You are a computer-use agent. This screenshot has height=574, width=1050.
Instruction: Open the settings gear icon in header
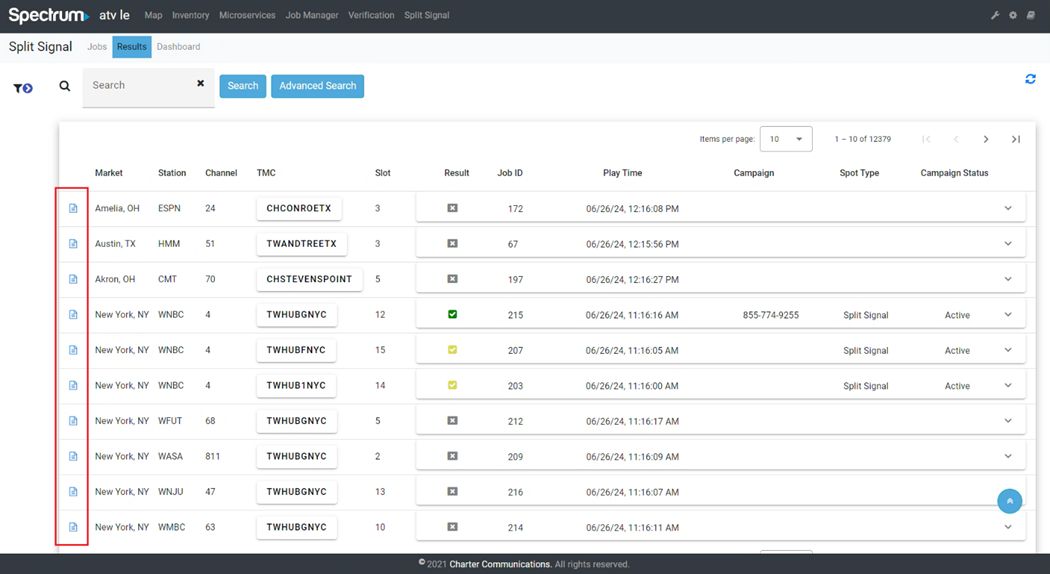coord(1012,15)
